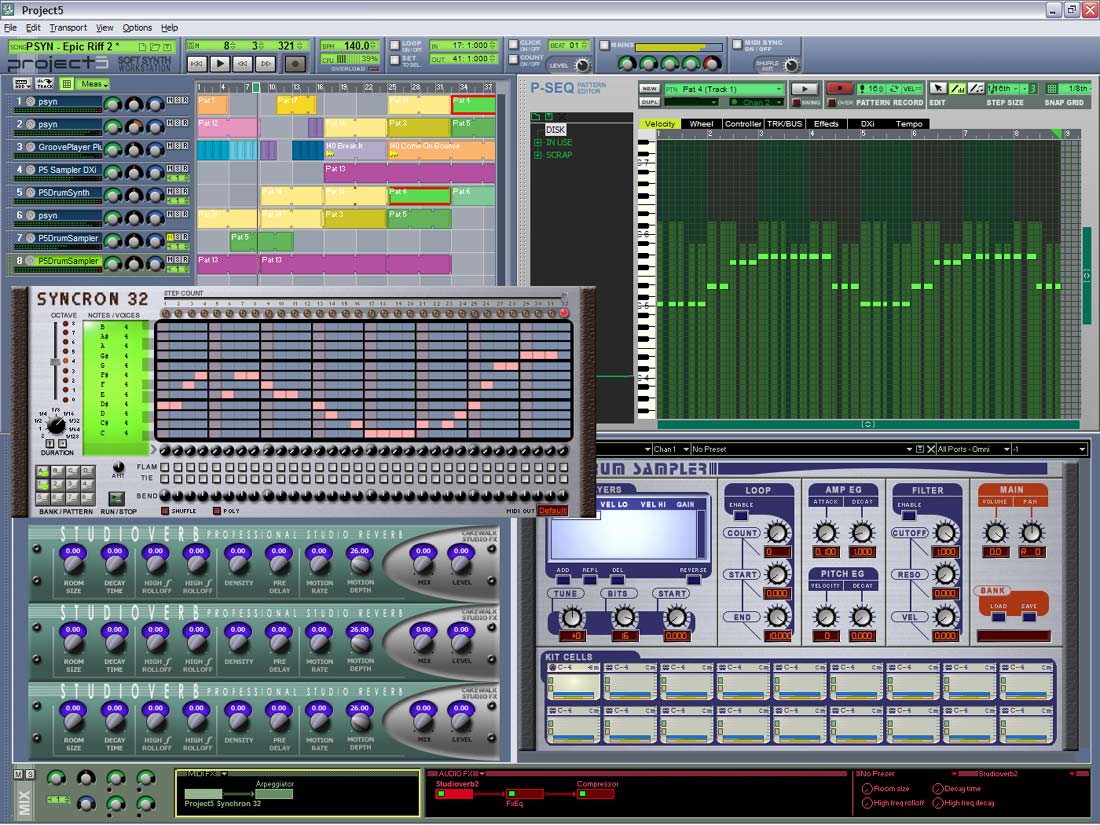This screenshot has height=825, width=1100.
Task: Click the new project icon beside song name
Action: coord(142,47)
